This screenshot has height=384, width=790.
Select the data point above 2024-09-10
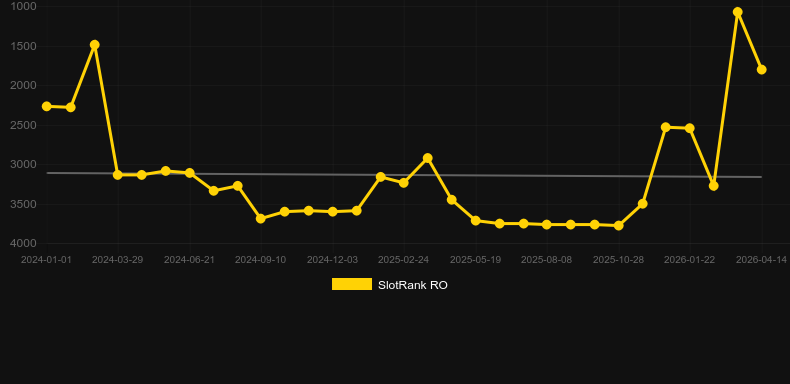(260, 218)
